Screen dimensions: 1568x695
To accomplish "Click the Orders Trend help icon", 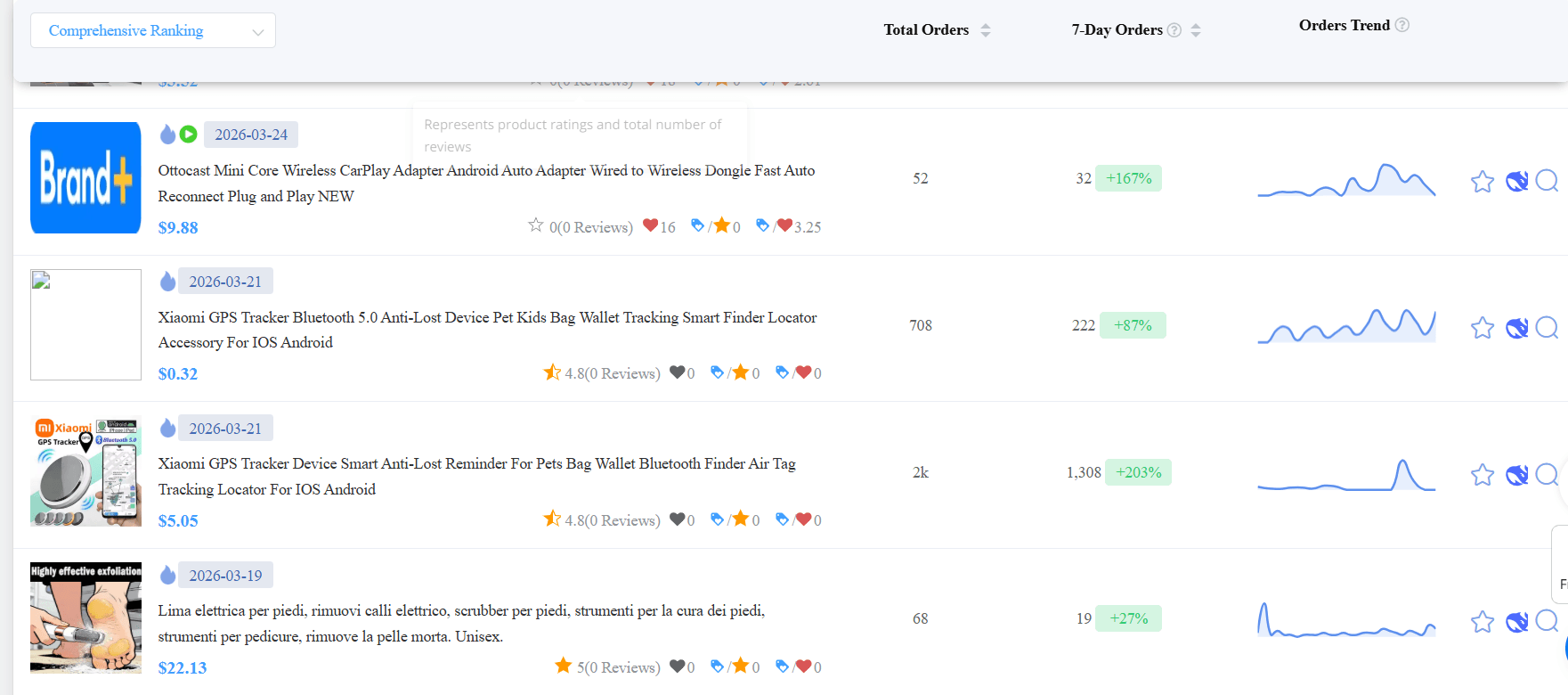I will (x=1401, y=25).
